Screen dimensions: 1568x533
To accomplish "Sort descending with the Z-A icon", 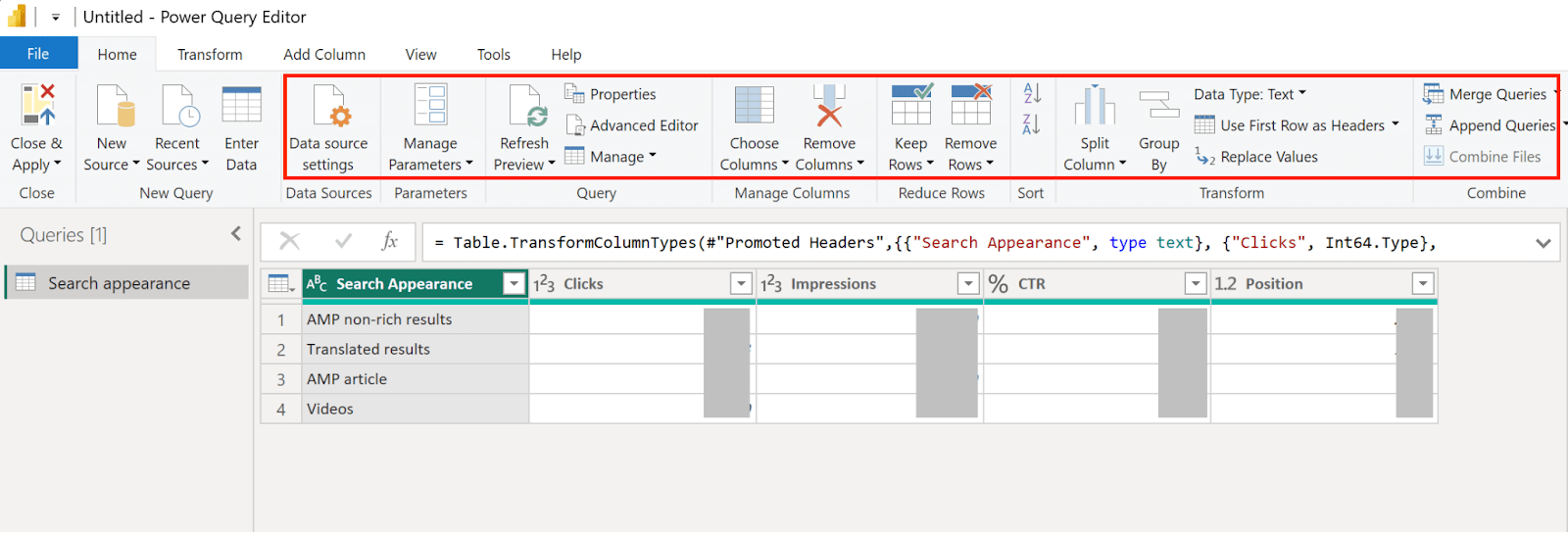I will point(1032,124).
